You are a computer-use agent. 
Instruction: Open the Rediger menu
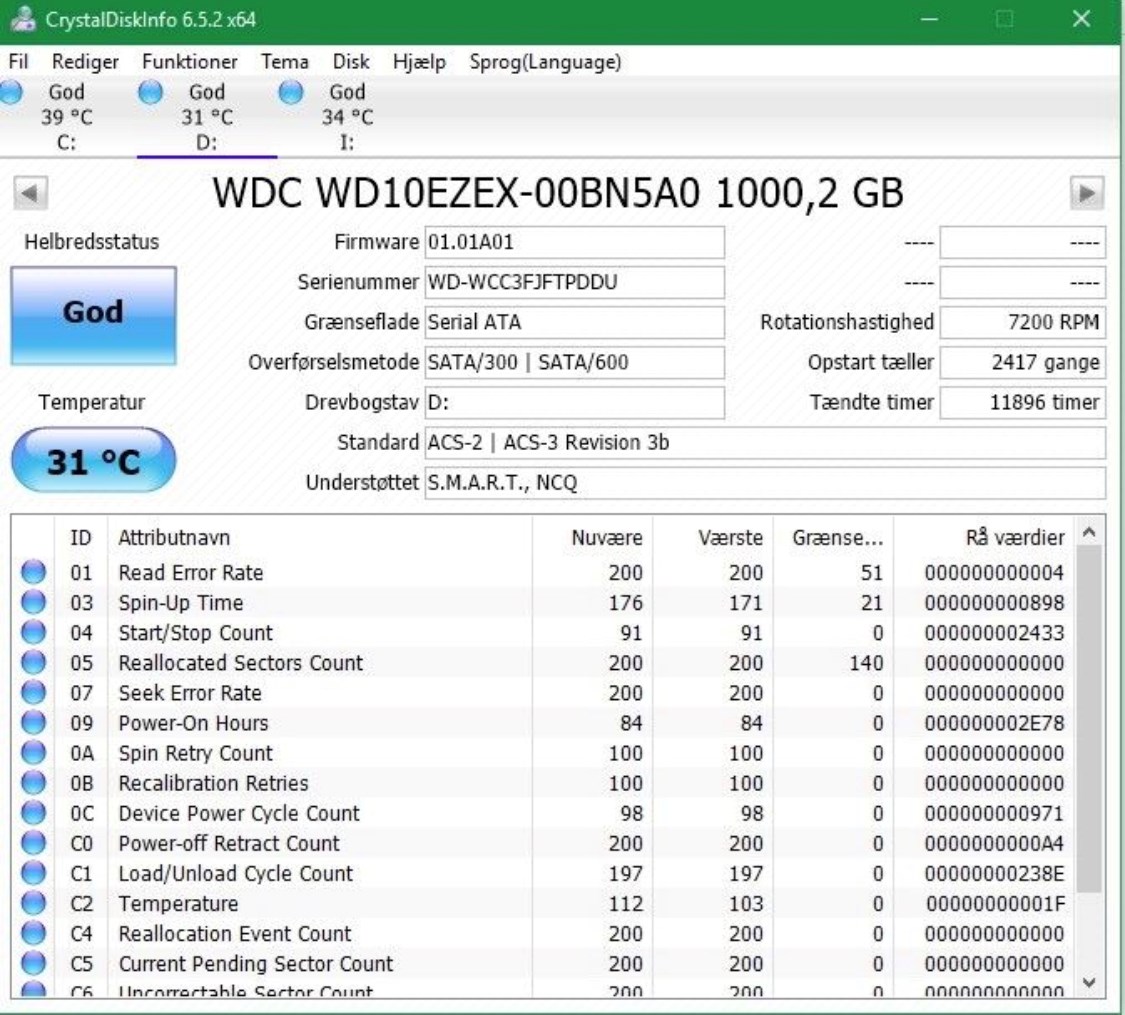pos(85,62)
